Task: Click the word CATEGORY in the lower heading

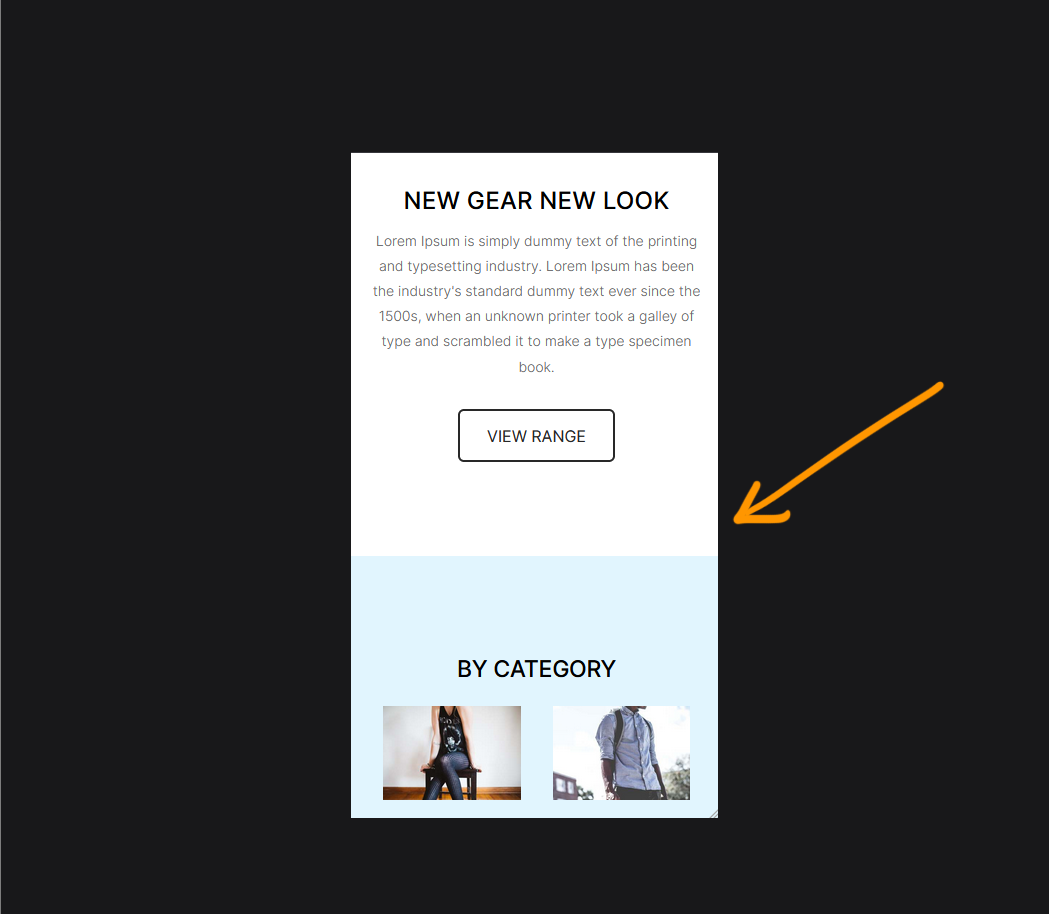Action: (x=555, y=669)
